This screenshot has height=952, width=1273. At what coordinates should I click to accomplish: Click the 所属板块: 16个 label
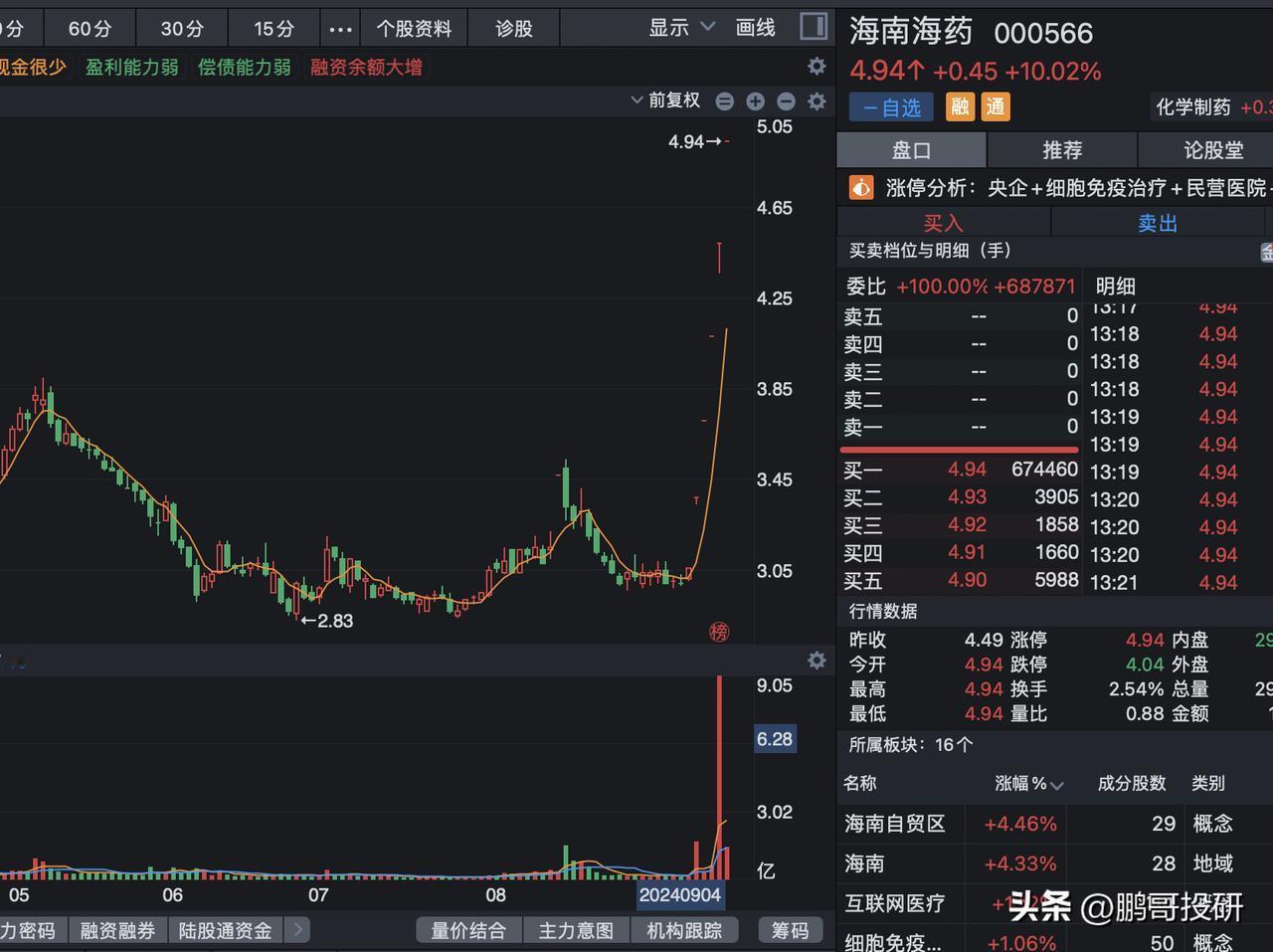[x=911, y=744]
